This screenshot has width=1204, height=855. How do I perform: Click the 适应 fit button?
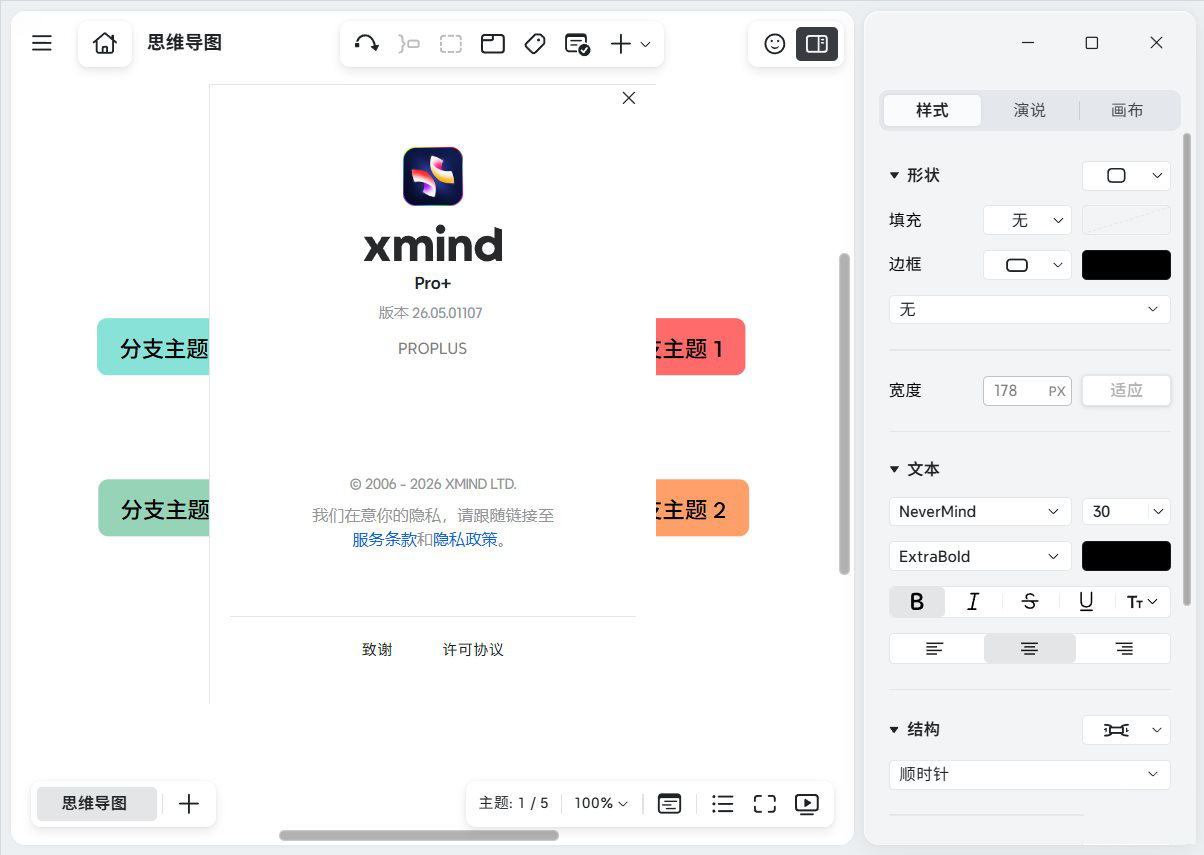tap(1126, 390)
